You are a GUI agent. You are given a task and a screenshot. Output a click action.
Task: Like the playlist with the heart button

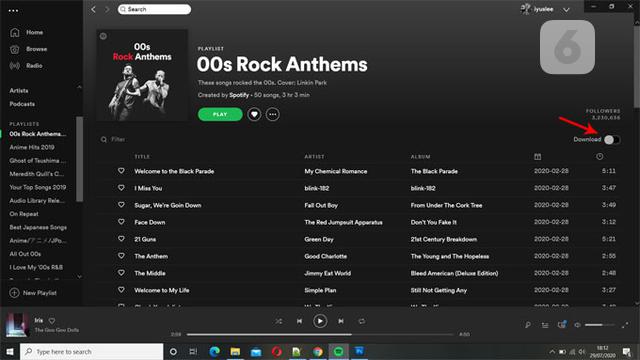(x=254, y=114)
